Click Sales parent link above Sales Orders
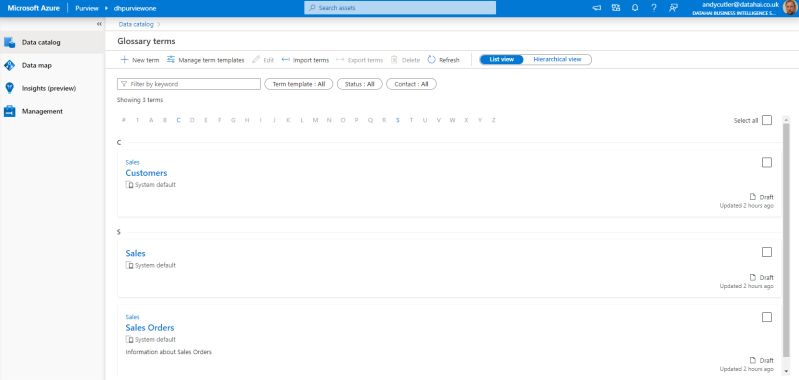The width and height of the screenshot is (799, 380). [x=132, y=317]
